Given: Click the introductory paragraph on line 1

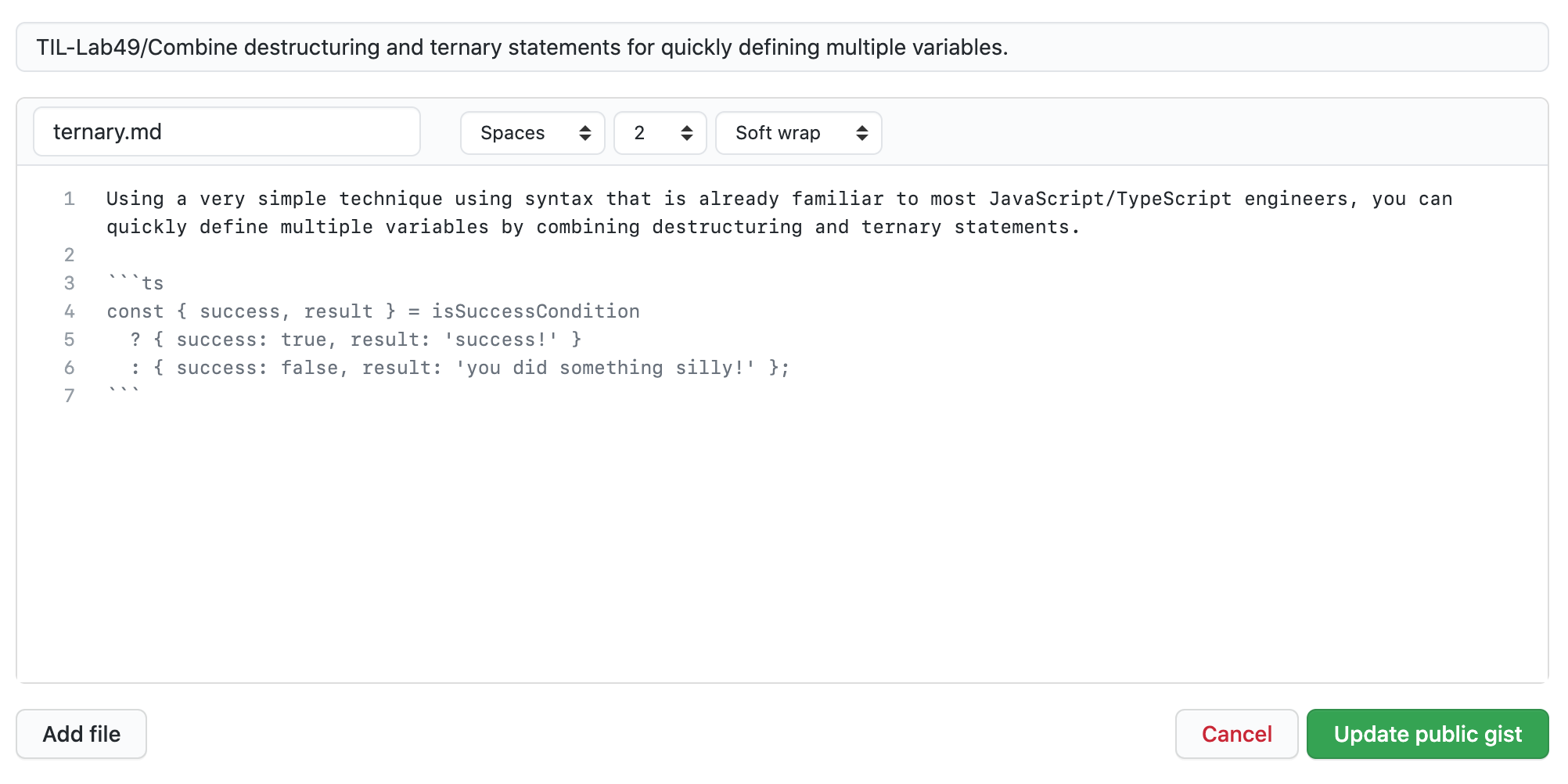Looking at the screenshot, I should pyautogui.click(x=548, y=199).
